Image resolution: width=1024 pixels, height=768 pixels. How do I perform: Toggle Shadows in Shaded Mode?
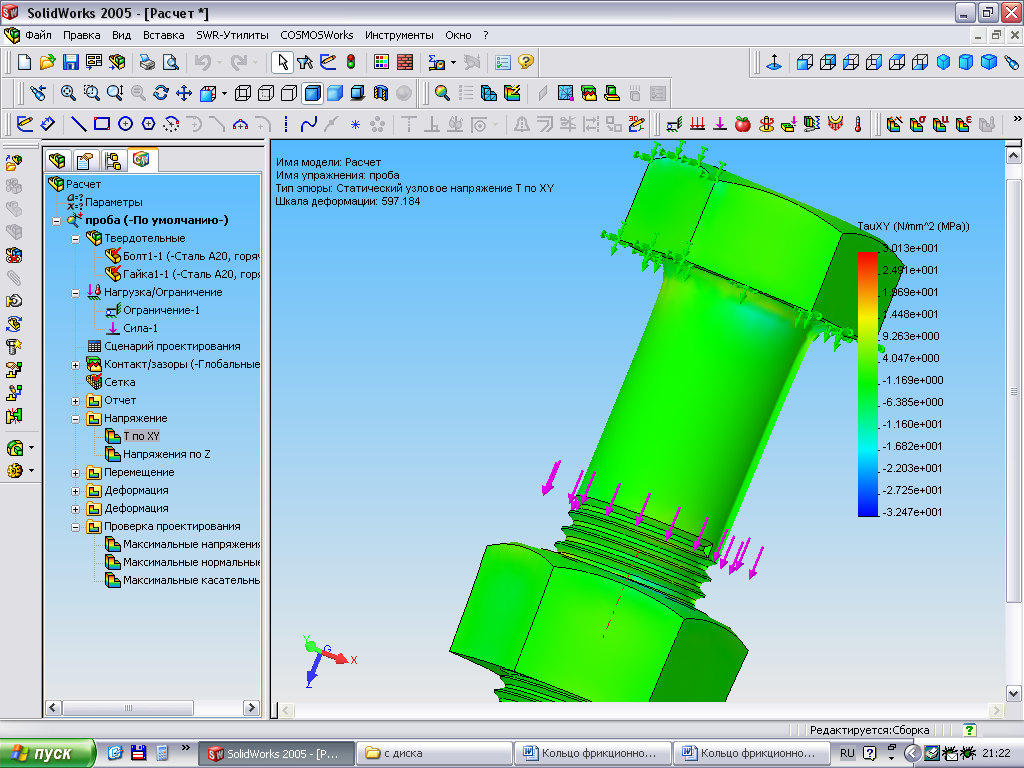pos(358,93)
